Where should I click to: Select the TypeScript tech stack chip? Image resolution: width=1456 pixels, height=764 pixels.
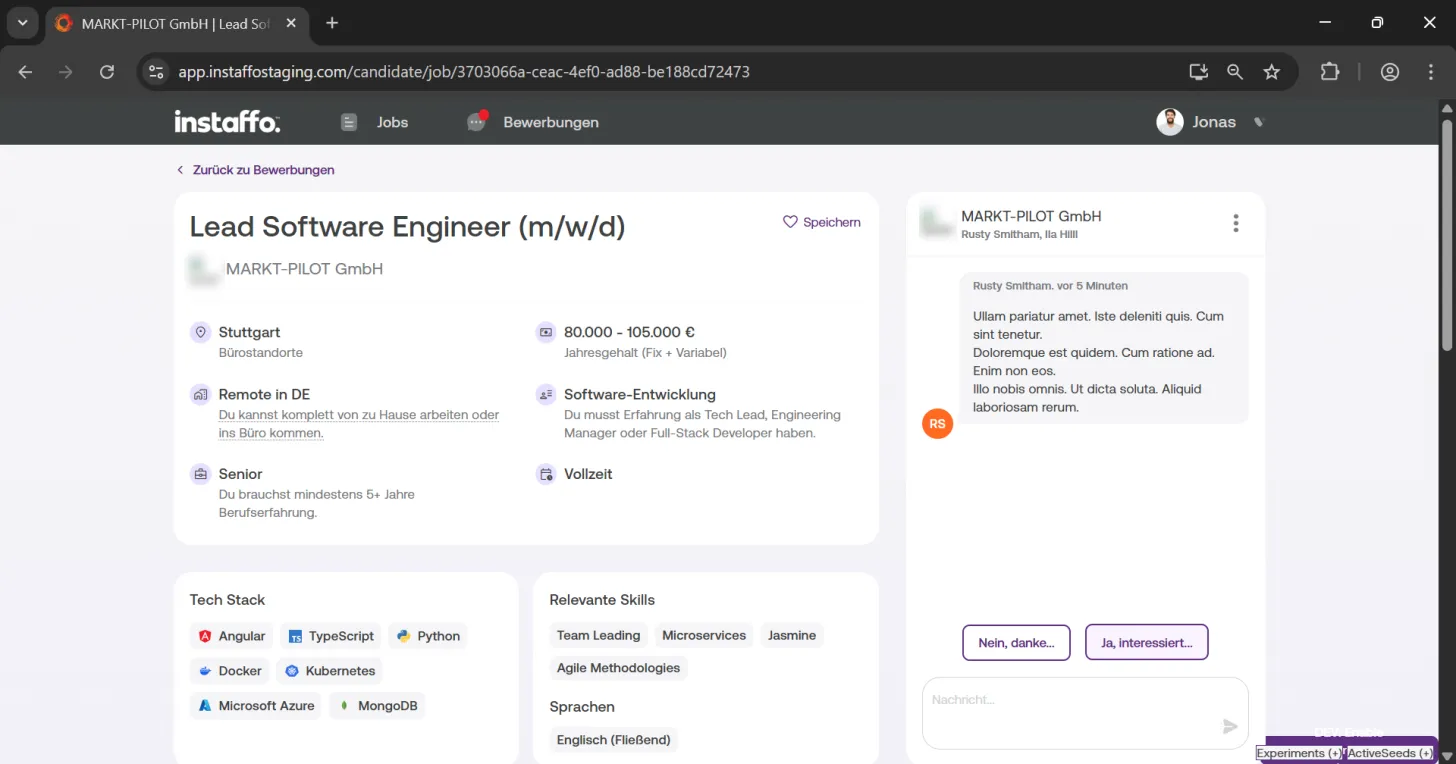coord(331,636)
